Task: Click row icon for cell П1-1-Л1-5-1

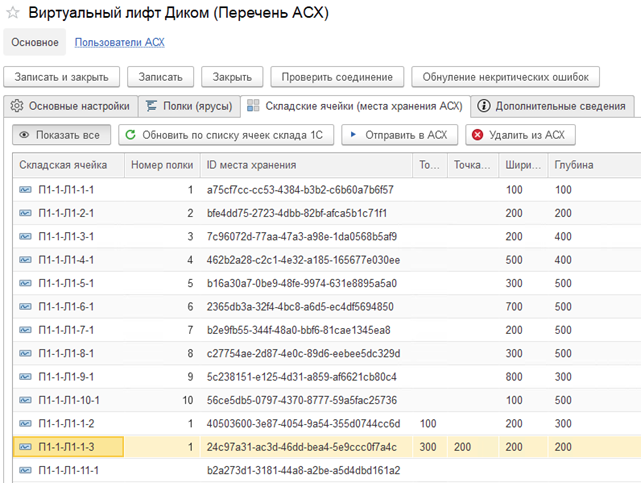Action: pyautogui.click(x=25, y=283)
